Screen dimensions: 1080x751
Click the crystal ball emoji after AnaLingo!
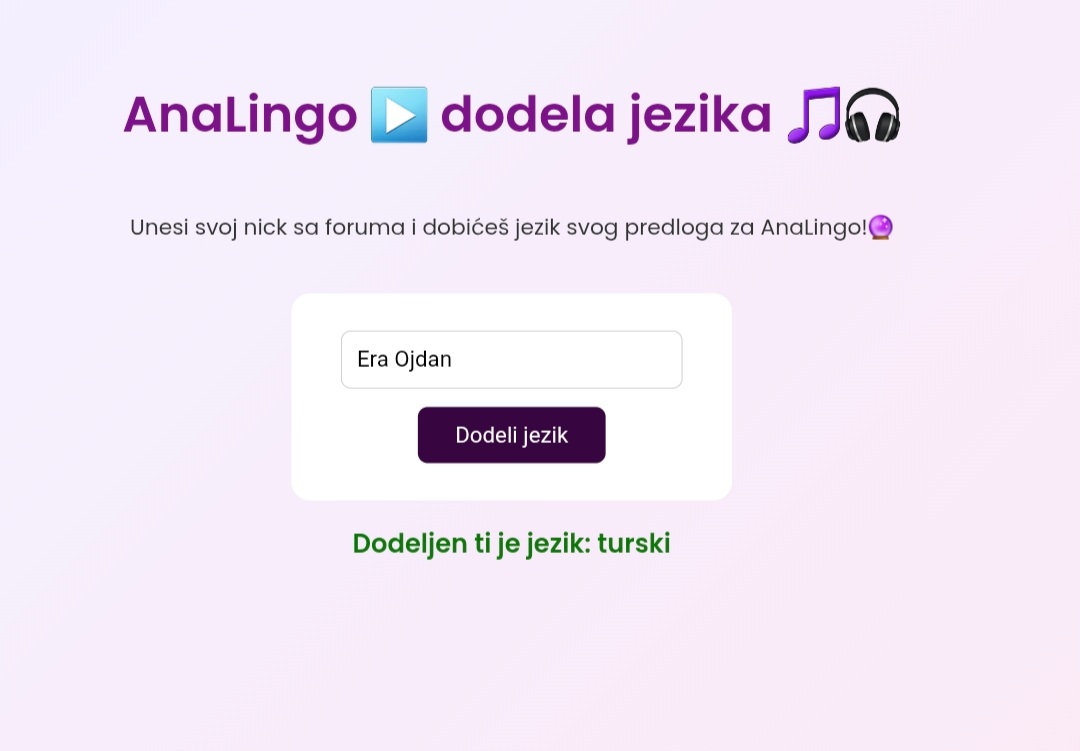pyautogui.click(x=880, y=227)
